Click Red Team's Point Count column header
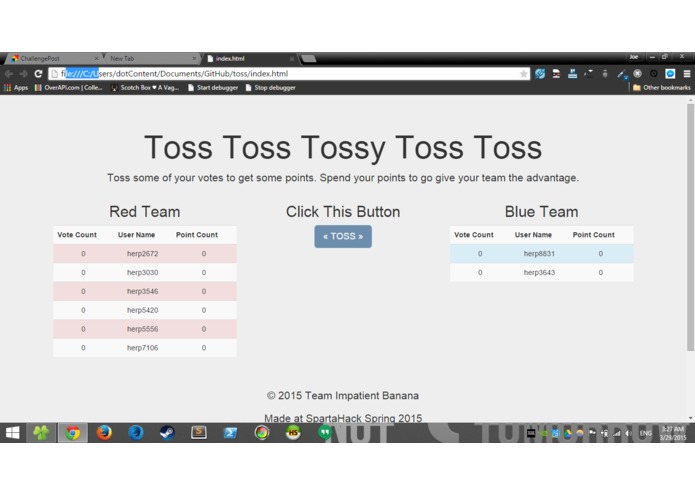 pyautogui.click(x=197, y=235)
